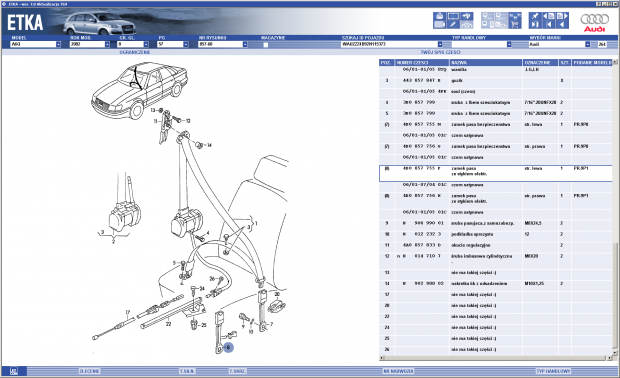Click the pushpin icon in the toolbar

(535, 16)
